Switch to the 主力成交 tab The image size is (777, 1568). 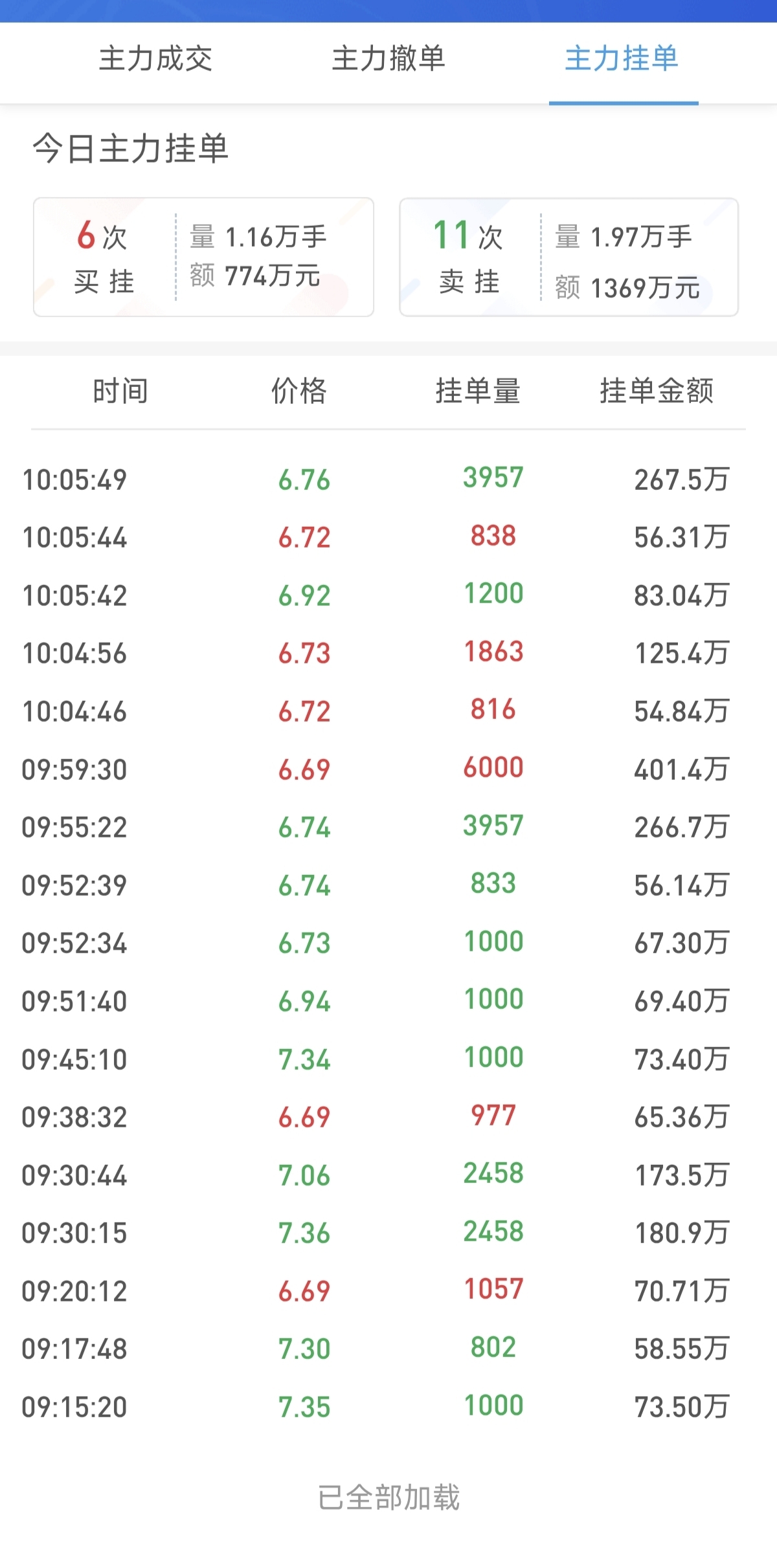tap(155, 60)
